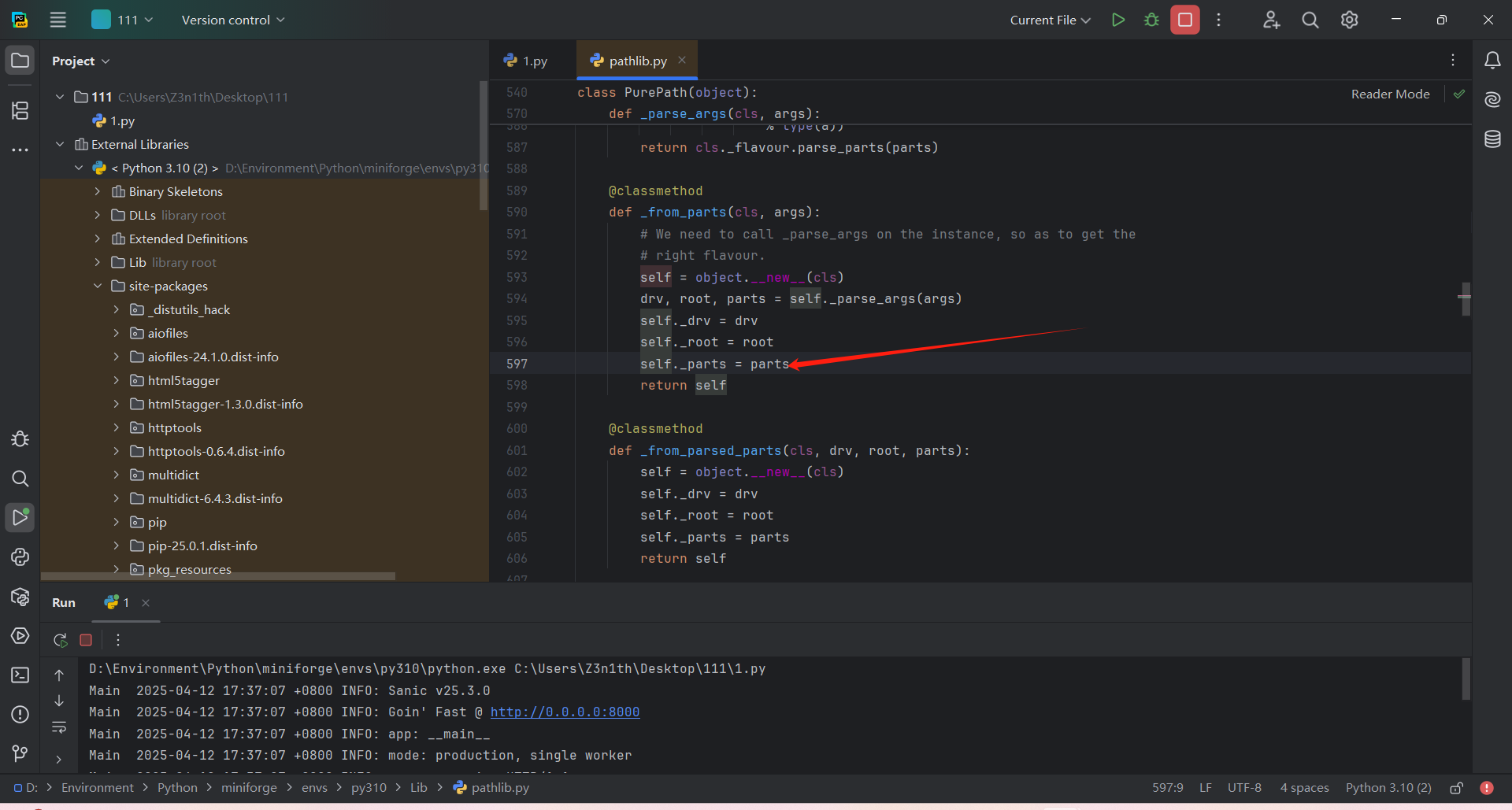
Task: Toggle Reader Mode in the editor
Action: point(1390,94)
